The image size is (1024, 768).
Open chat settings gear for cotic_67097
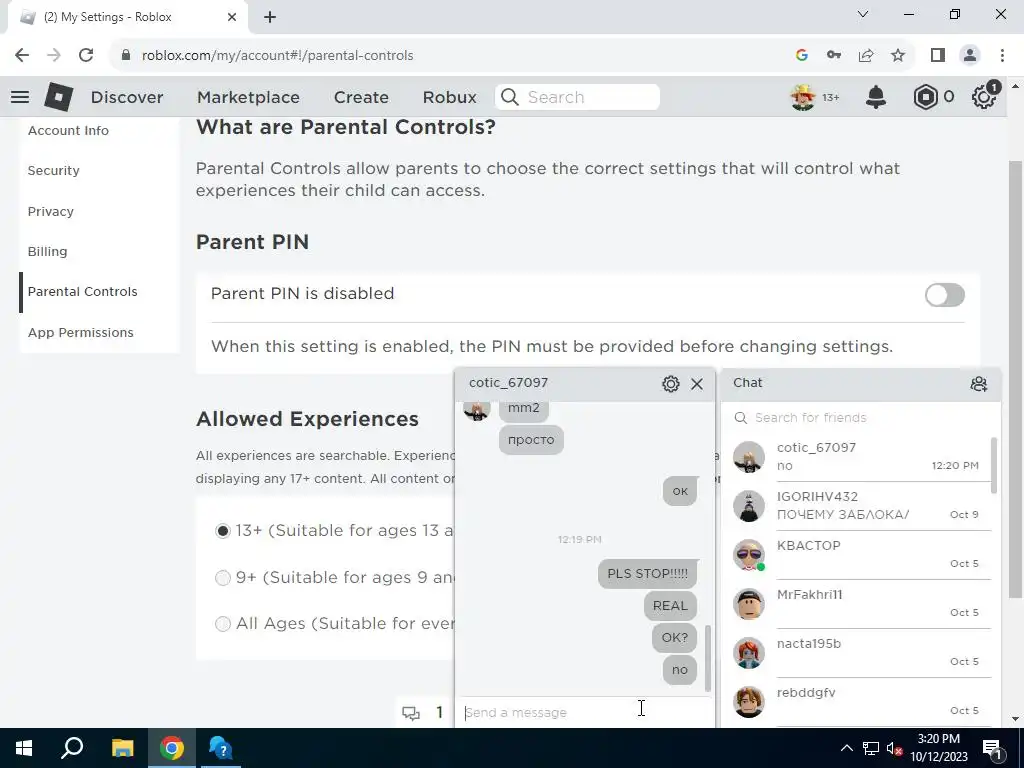(x=671, y=384)
